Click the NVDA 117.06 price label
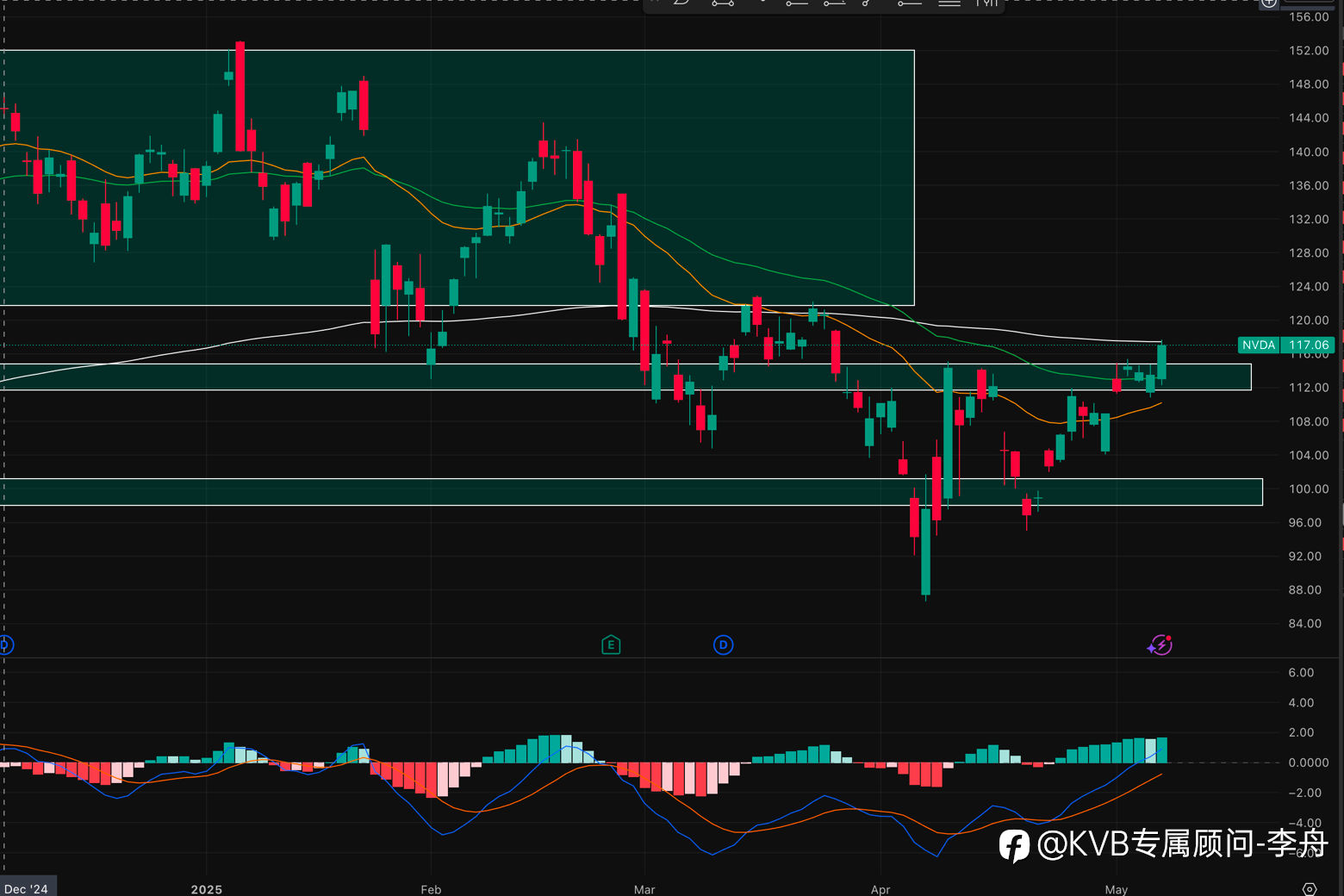The height and width of the screenshot is (896, 1344). click(x=1286, y=345)
